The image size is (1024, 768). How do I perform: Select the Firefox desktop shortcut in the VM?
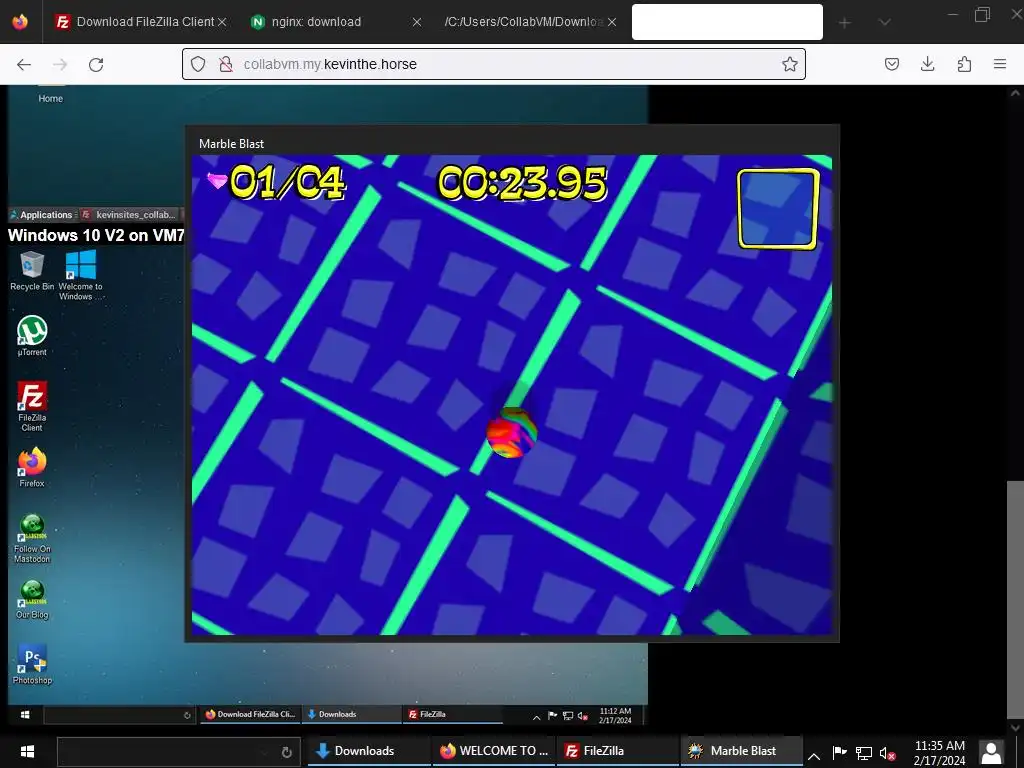pyautogui.click(x=31, y=468)
